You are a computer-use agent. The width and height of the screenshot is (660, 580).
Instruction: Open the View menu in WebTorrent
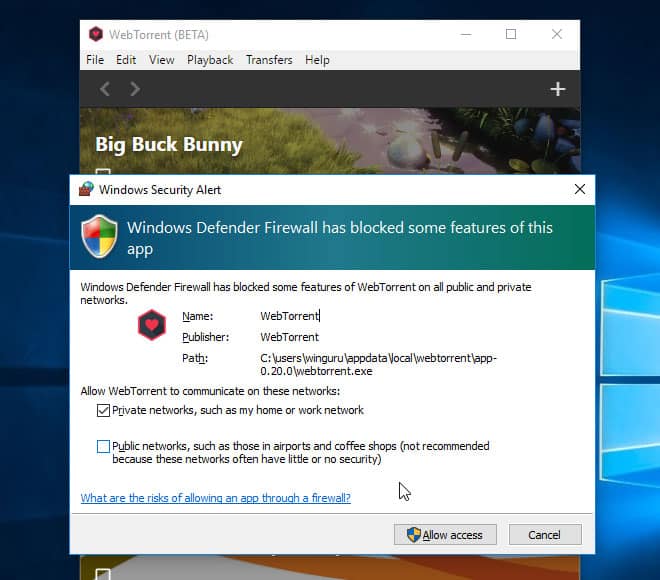click(x=161, y=60)
